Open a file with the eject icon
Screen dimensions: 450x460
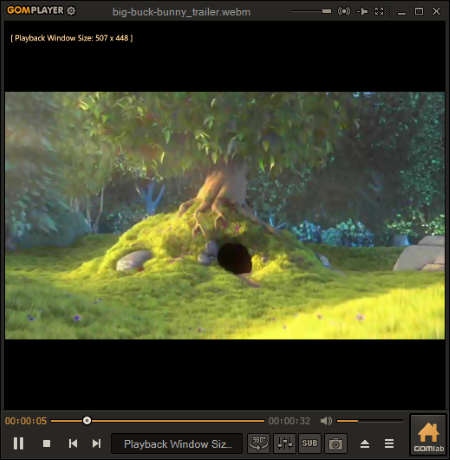point(365,444)
